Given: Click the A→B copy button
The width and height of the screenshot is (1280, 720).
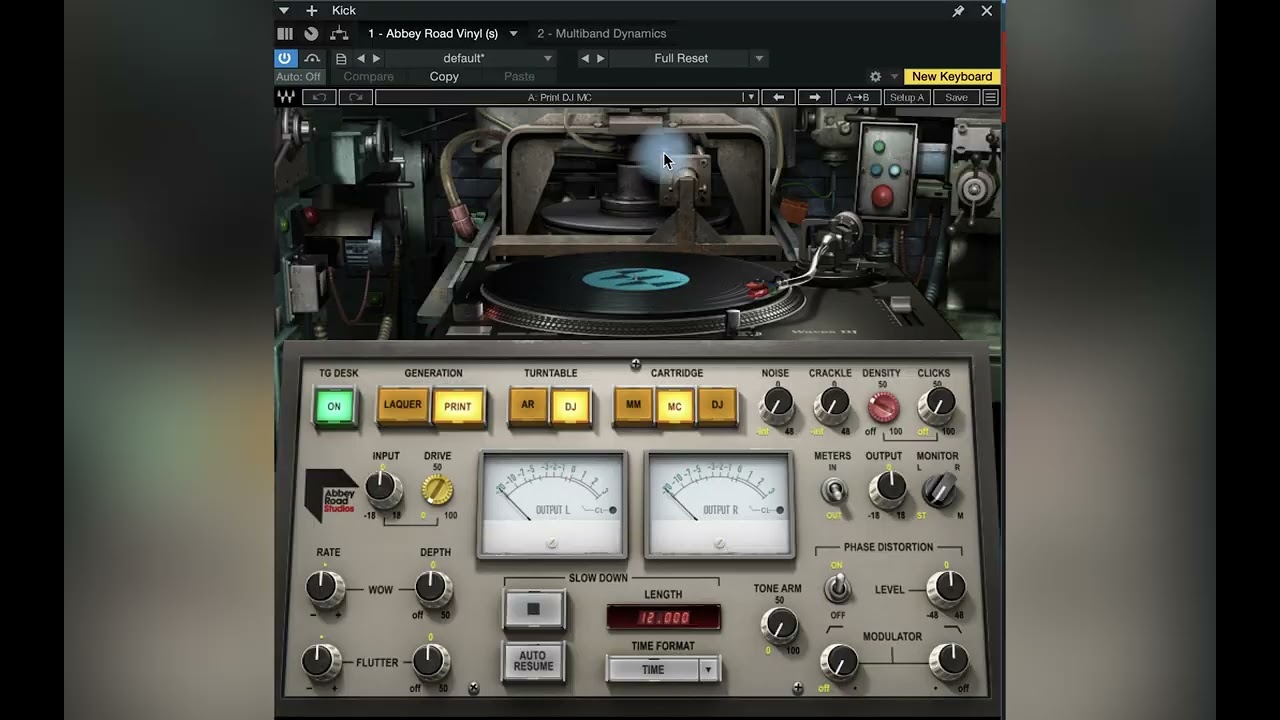Looking at the screenshot, I should 857,97.
